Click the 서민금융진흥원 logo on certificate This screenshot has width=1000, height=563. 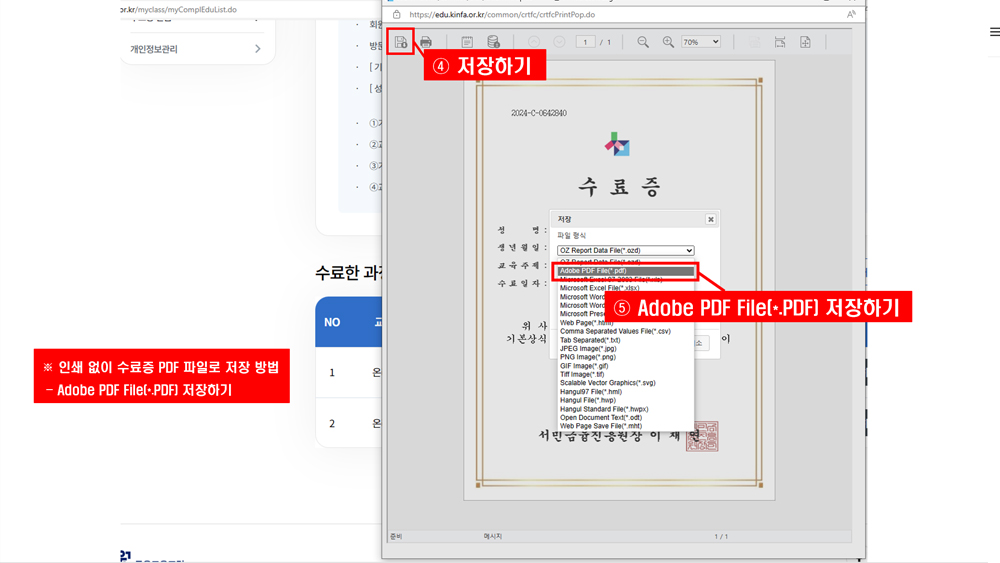pyautogui.click(x=617, y=144)
